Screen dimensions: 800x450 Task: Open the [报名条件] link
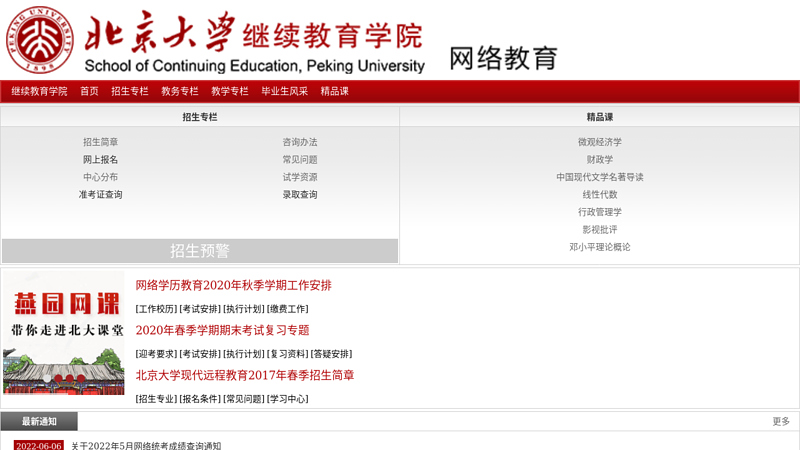(x=200, y=399)
